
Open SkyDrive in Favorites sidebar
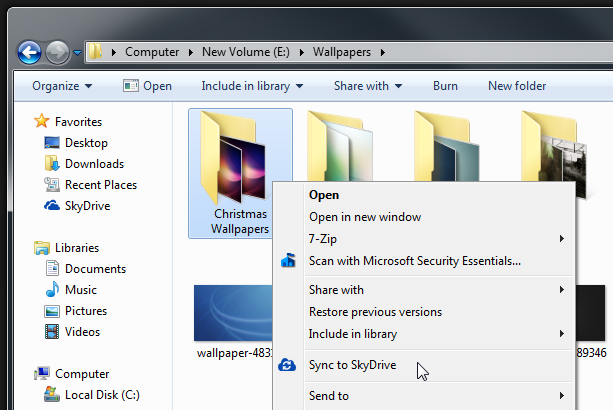click(x=86, y=206)
